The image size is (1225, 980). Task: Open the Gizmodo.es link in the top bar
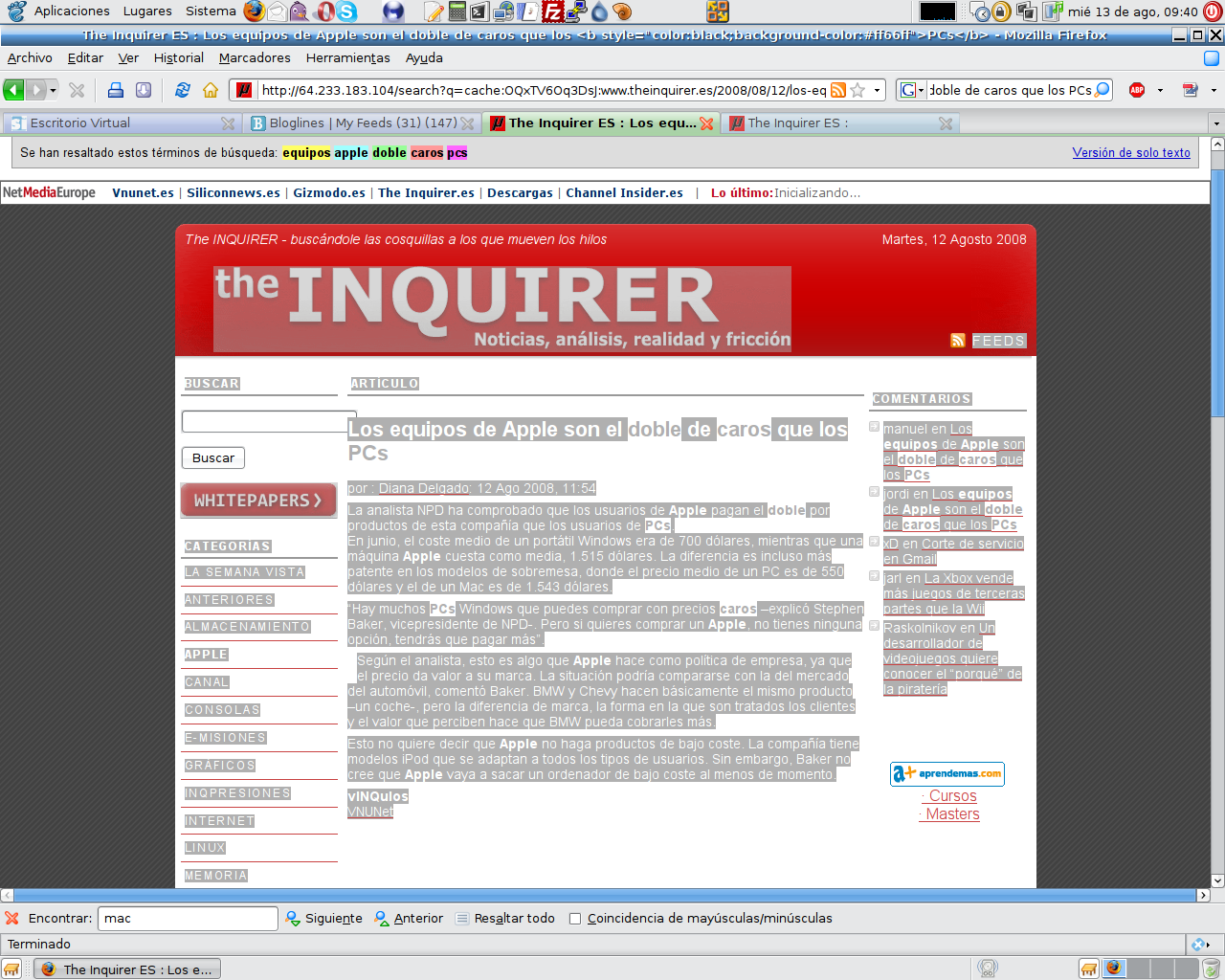tap(329, 193)
